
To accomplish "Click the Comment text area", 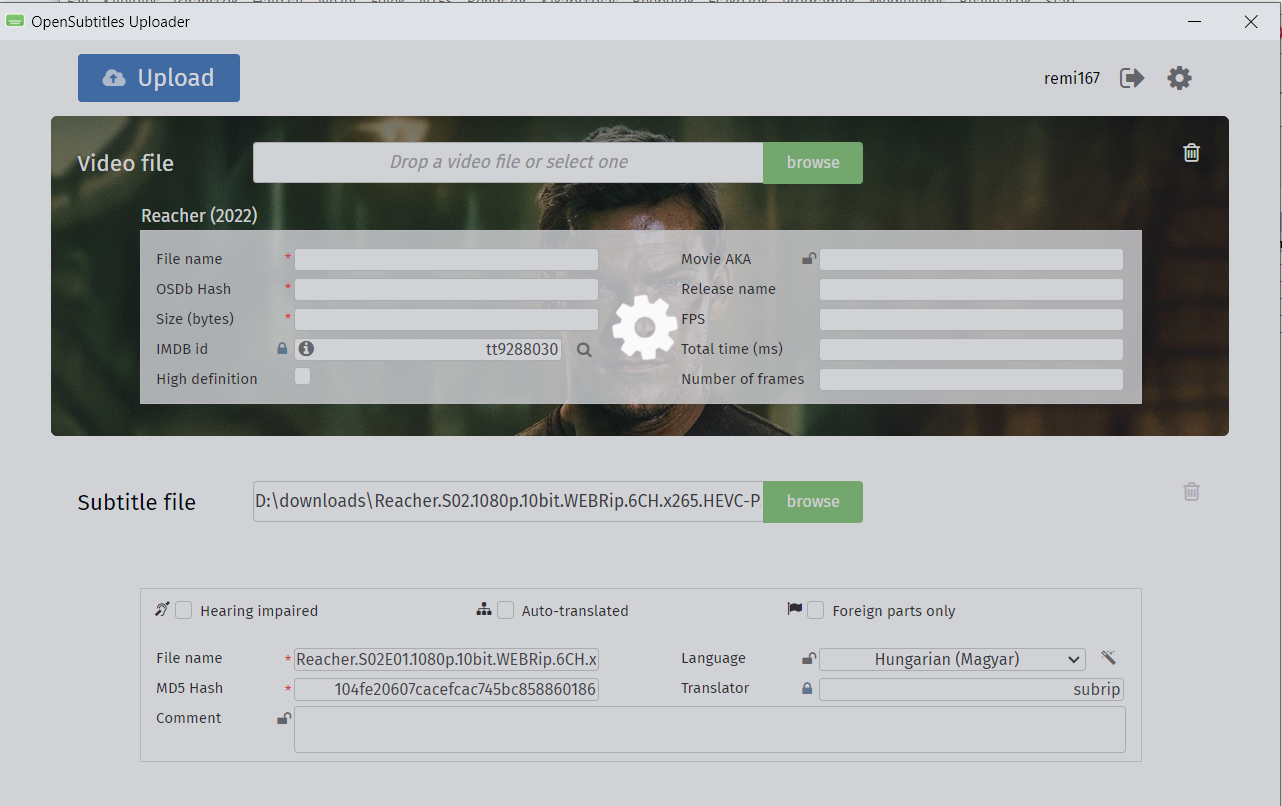I will 709,730.
